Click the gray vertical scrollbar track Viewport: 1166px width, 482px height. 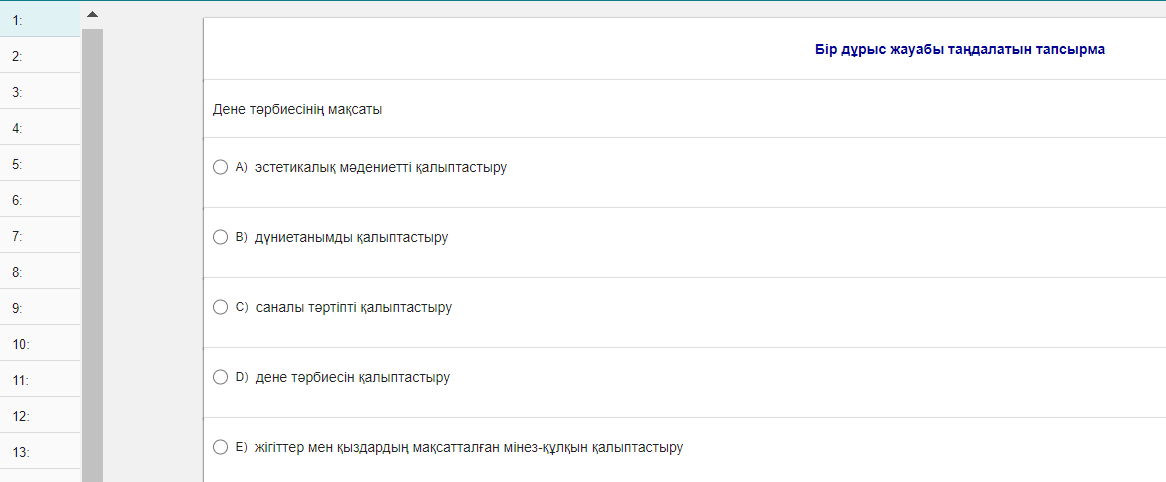pos(93,250)
